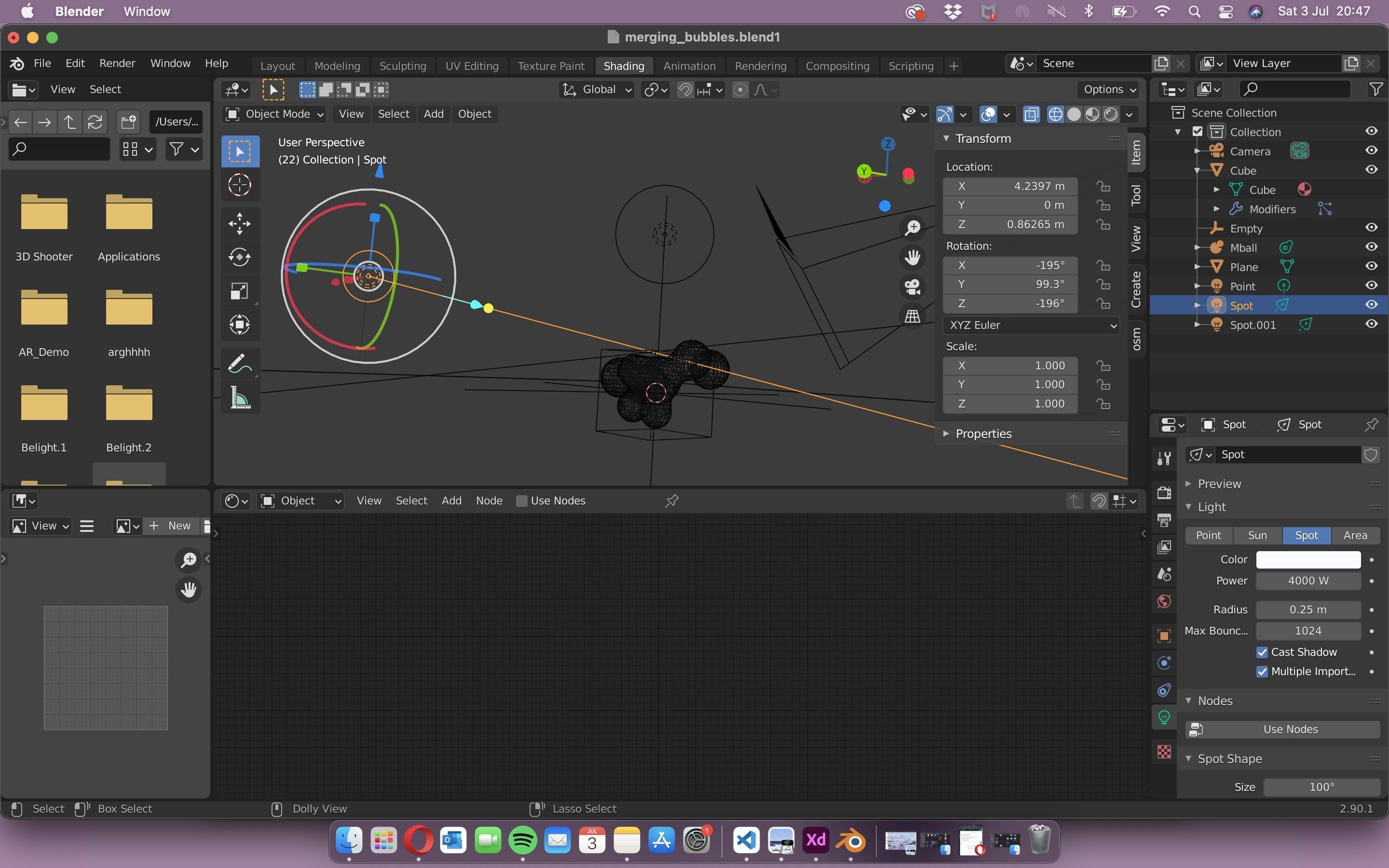Screen dimensions: 1389x868
Task: Switch to the Animation workspace tab
Action: click(x=689, y=66)
